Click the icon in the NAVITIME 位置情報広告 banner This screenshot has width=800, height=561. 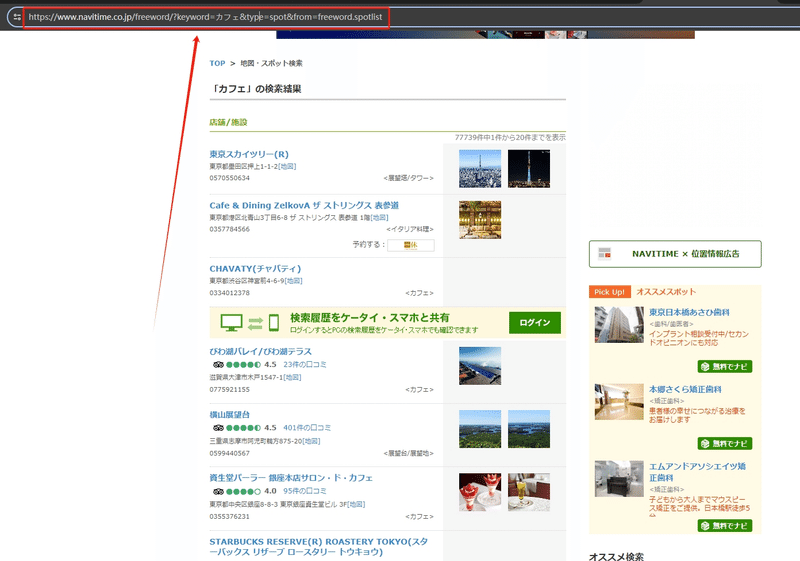click(605, 253)
